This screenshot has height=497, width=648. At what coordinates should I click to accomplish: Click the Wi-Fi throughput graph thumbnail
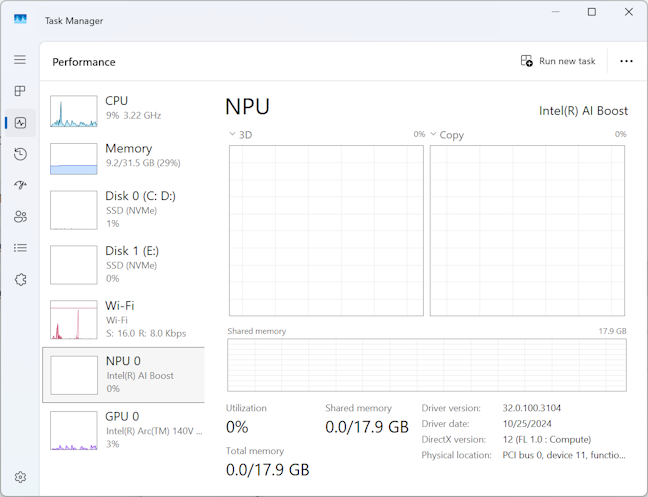tap(74, 320)
